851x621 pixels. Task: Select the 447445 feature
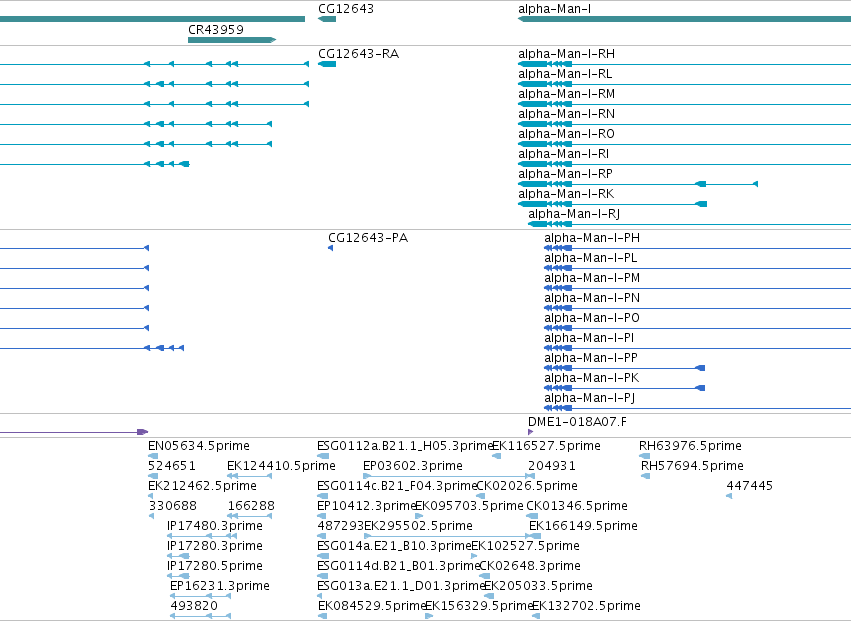click(x=750, y=486)
